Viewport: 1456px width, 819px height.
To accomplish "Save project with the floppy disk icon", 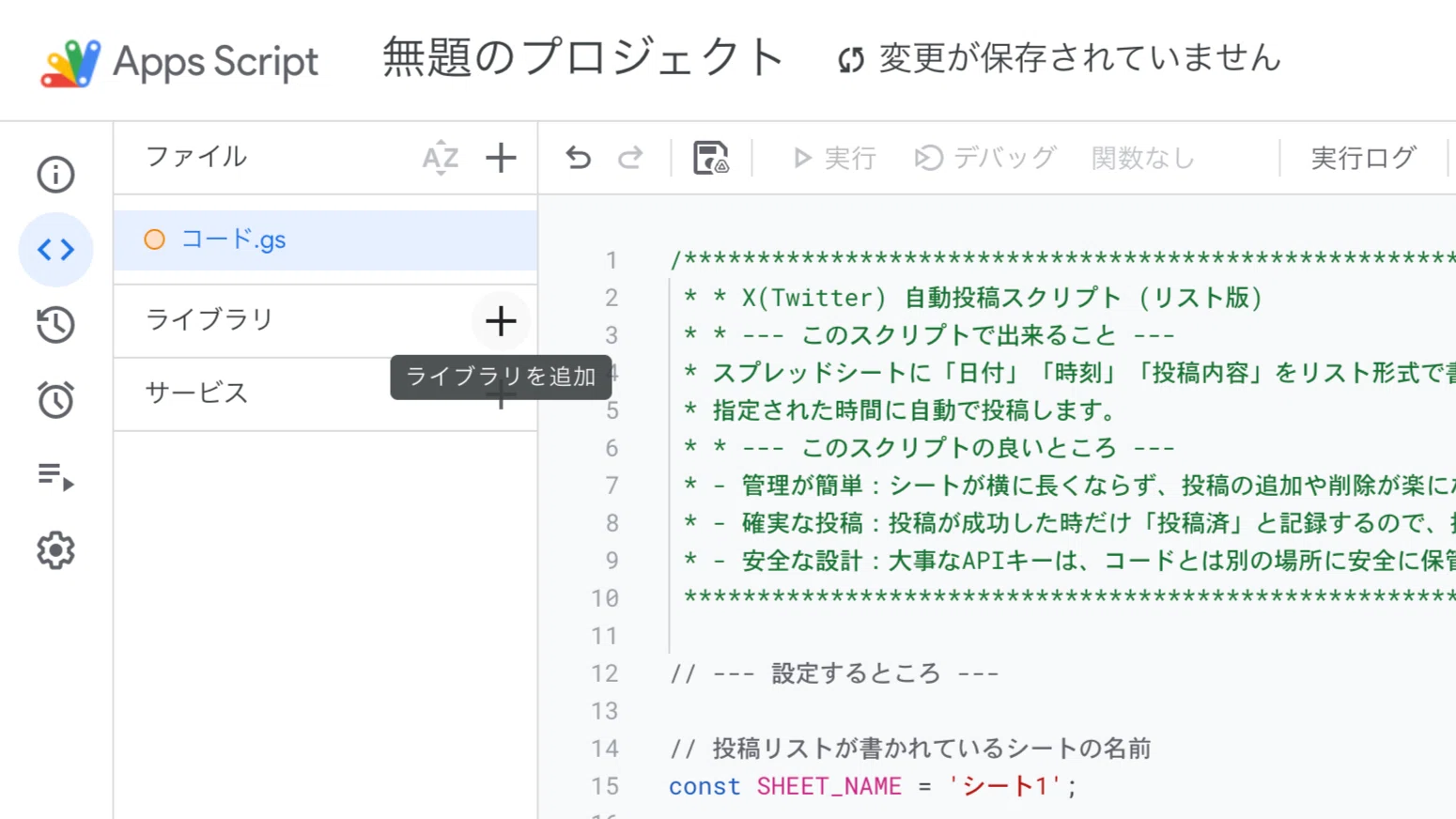I will coord(711,158).
